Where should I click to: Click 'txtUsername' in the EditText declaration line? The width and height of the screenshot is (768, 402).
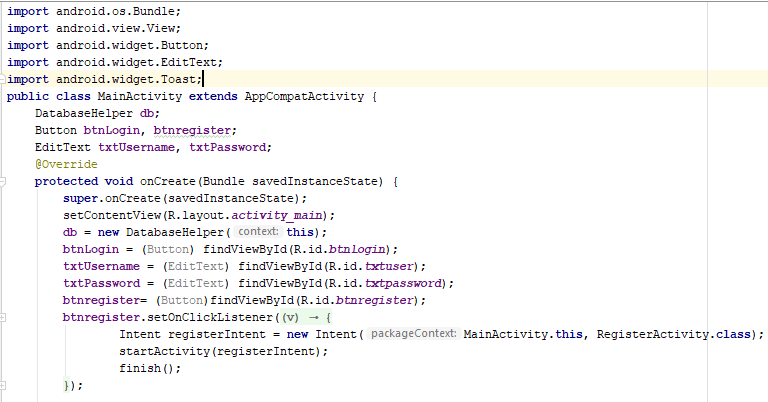pos(136,147)
